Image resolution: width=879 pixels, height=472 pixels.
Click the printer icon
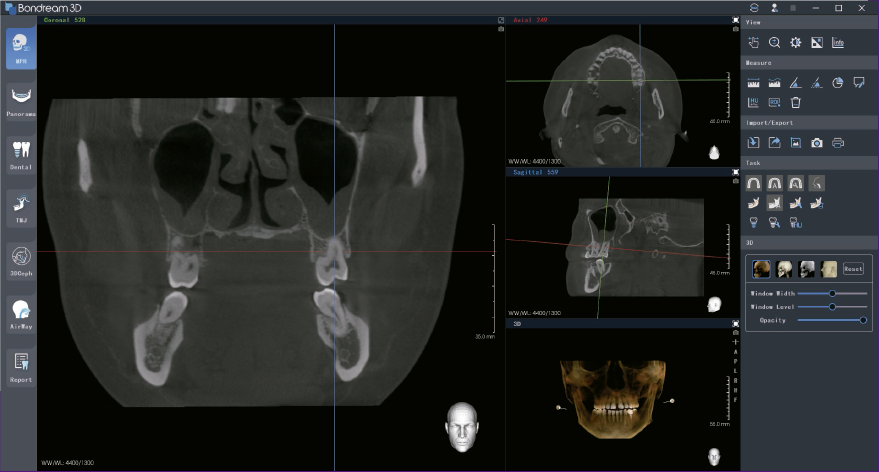click(838, 143)
